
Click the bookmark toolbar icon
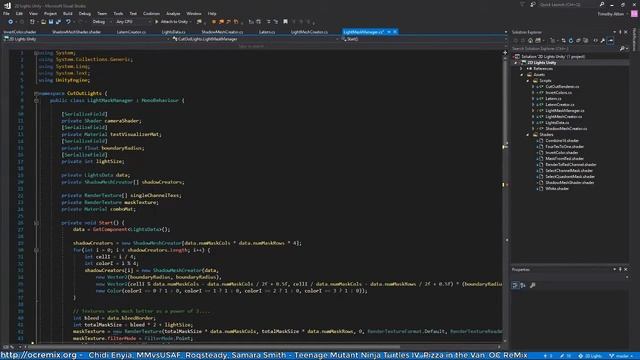coord(285,22)
